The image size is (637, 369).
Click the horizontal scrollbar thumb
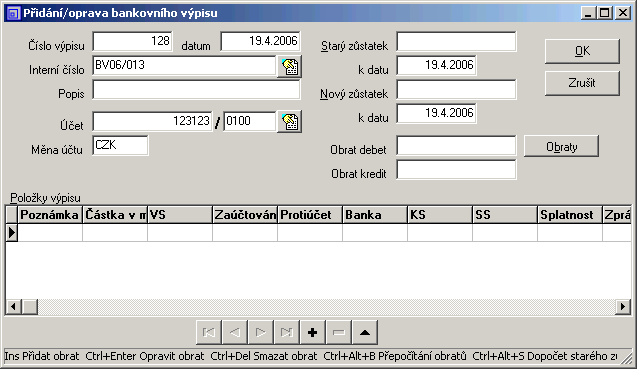[x=29, y=306]
